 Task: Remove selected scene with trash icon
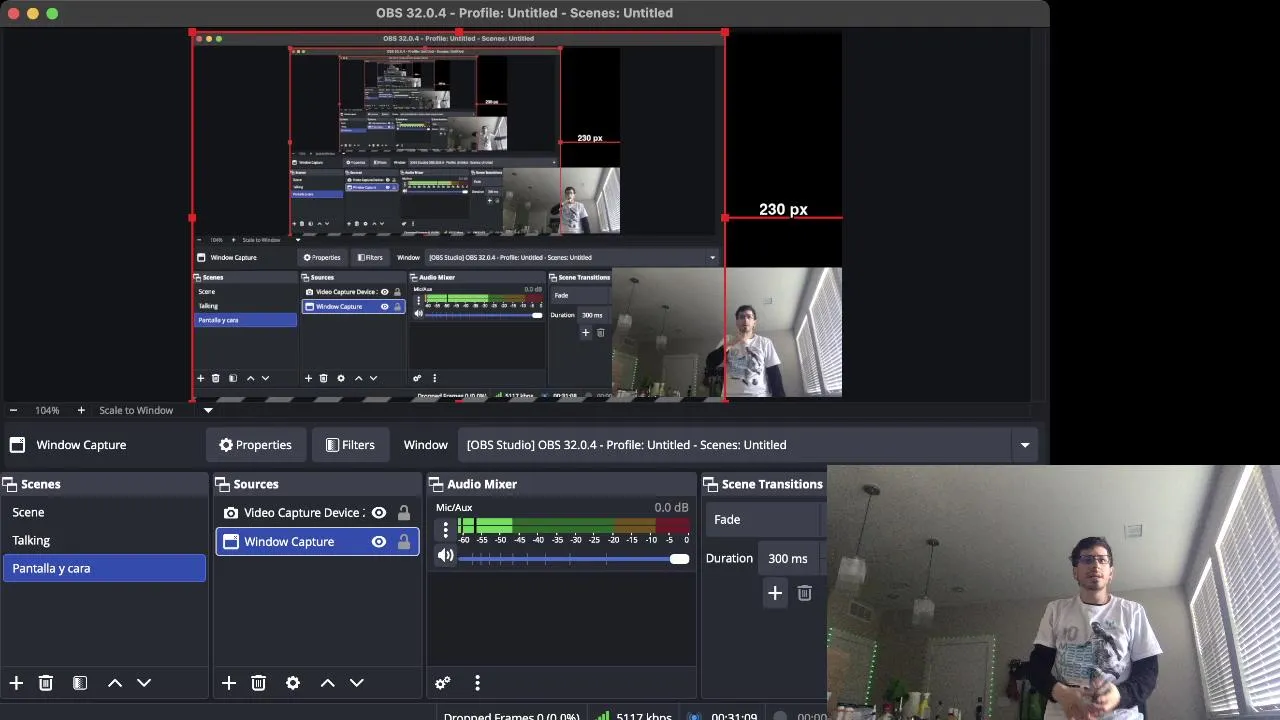point(46,683)
